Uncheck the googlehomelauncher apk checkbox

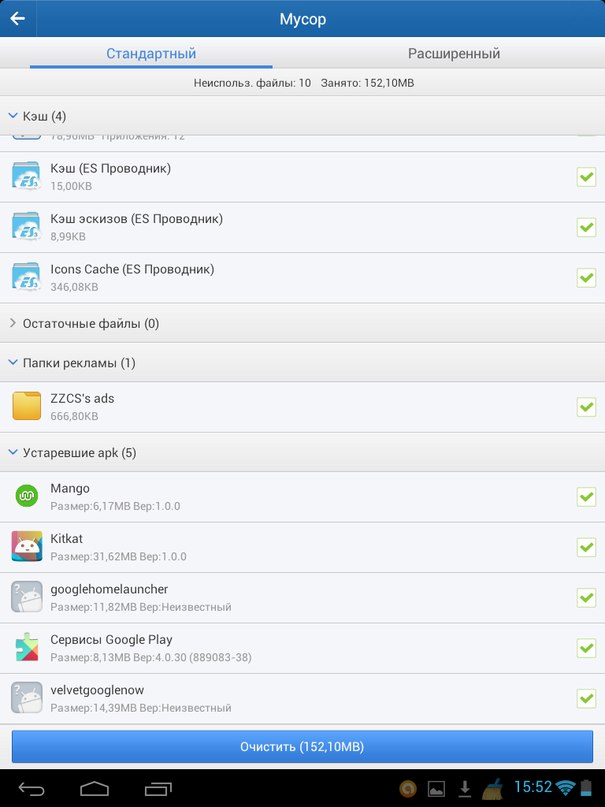[x=586, y=597]
